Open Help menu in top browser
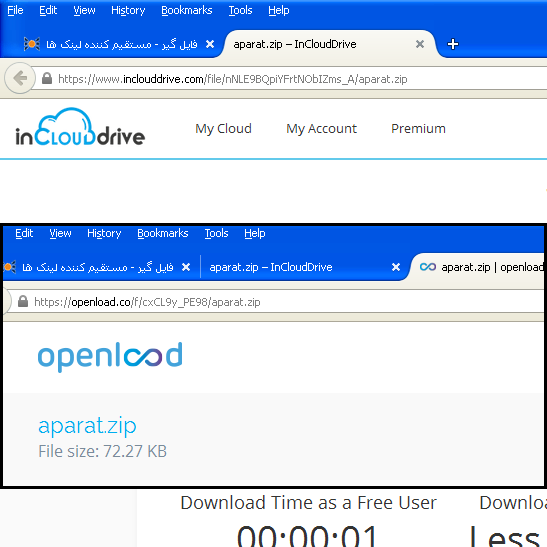The height and width of the screenshot is (547, 547). tap(279, 10)
